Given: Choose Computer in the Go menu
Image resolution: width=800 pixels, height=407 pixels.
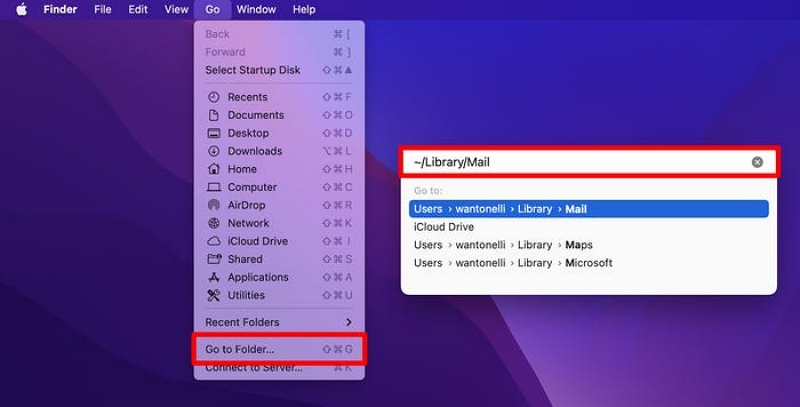Looking at the screenshot, I should pyautogui.click(x=279, y=187).
